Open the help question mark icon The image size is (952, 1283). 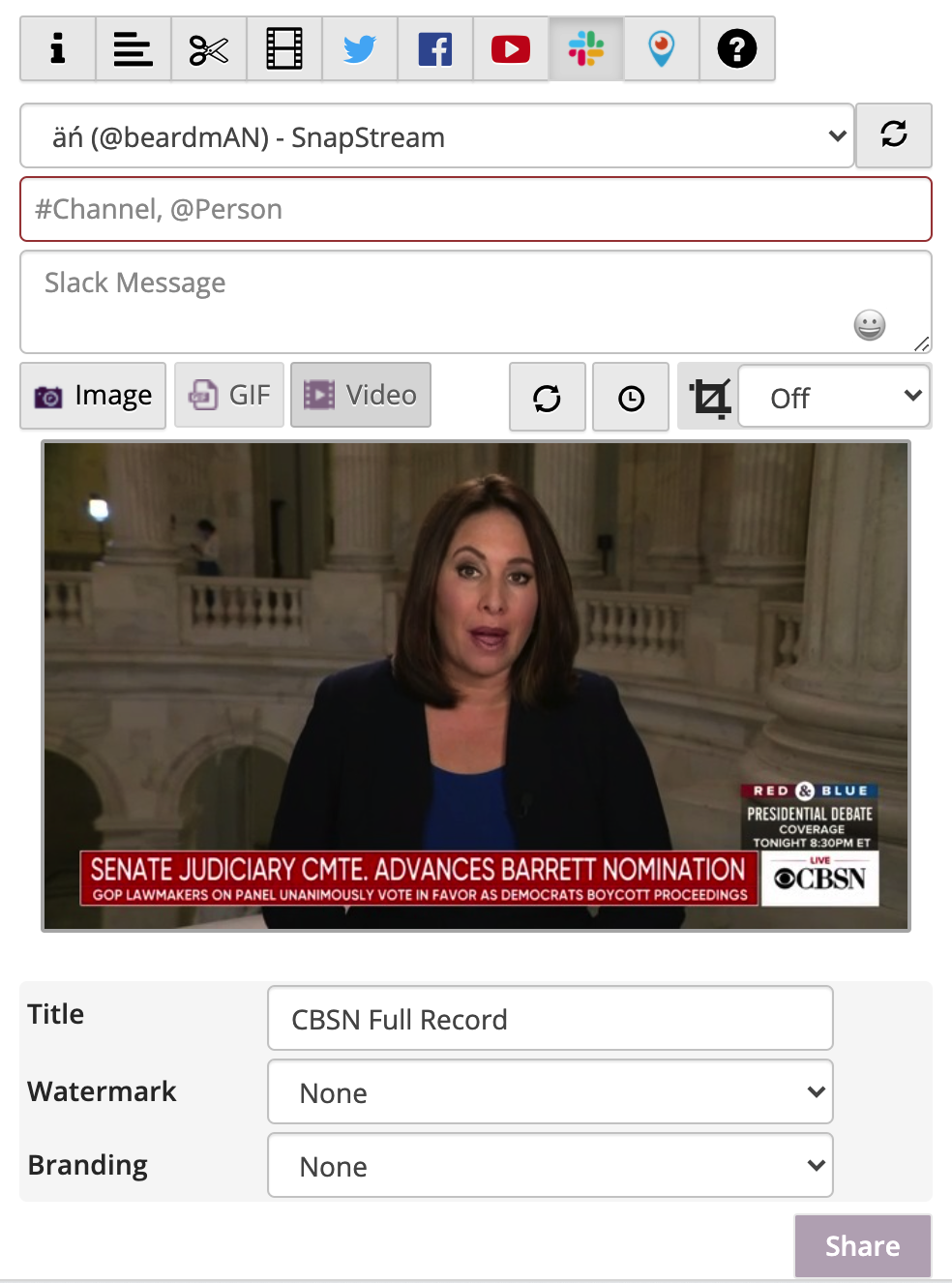point(737,48)
